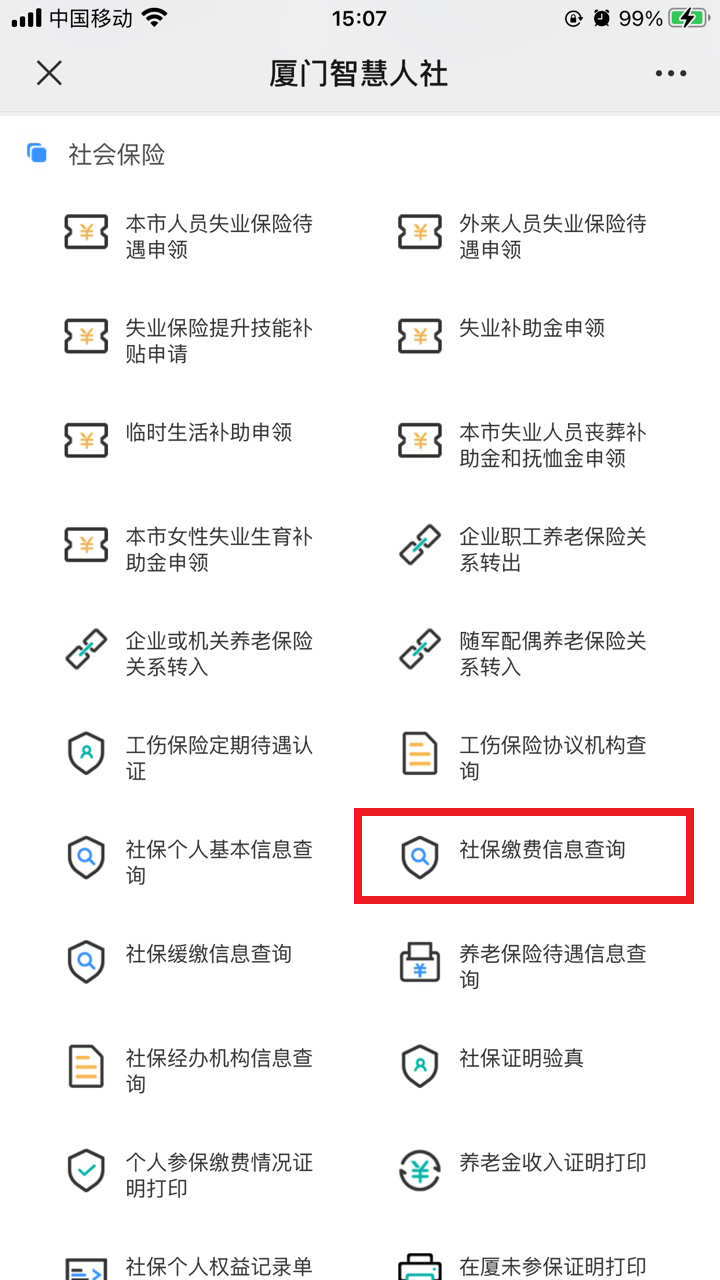Tap the coupon icon beside 失业补助金申领
This screenshot has width=720, height=1280.
[x=420, y=336]
